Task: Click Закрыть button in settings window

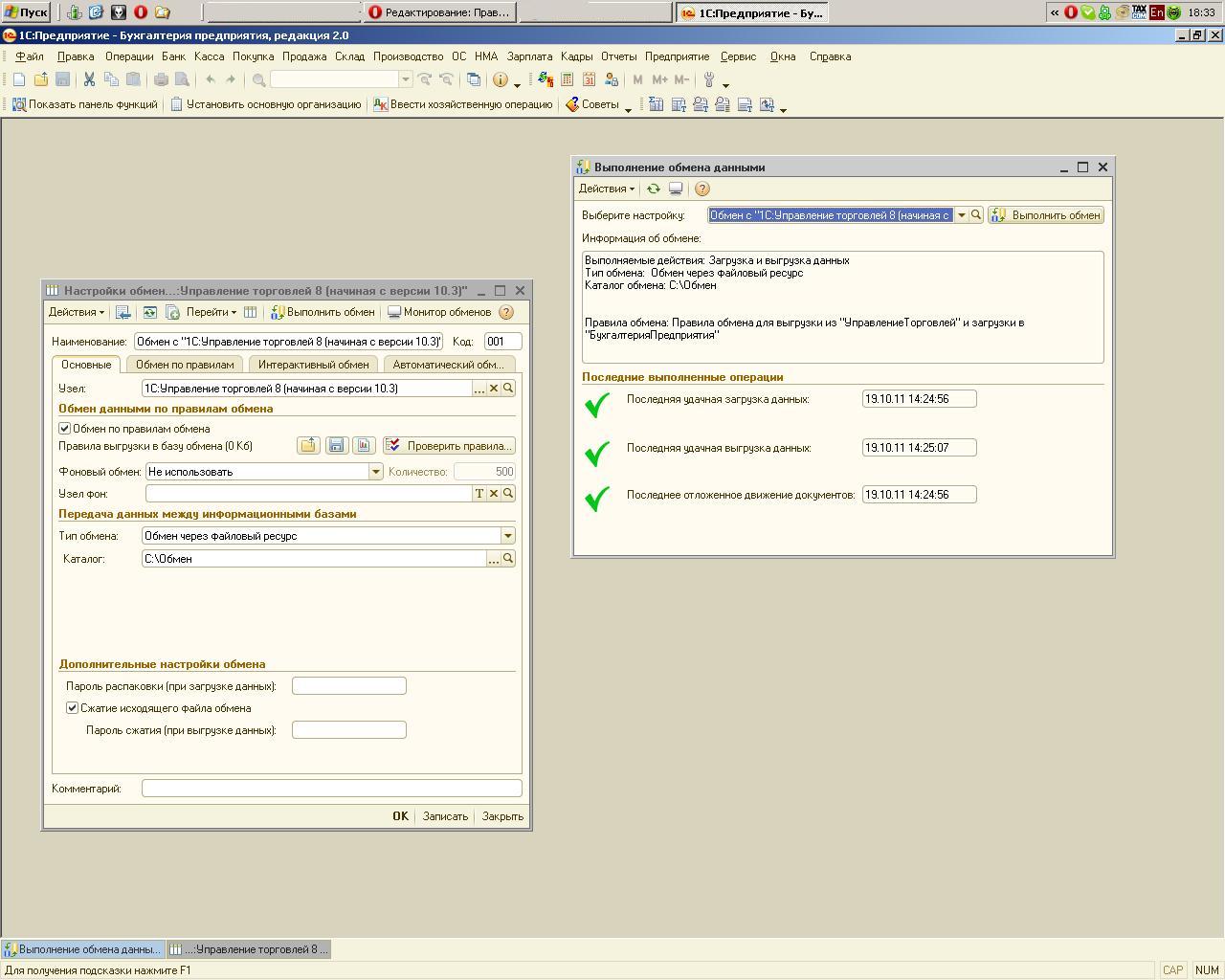Action: click(502, 816)
